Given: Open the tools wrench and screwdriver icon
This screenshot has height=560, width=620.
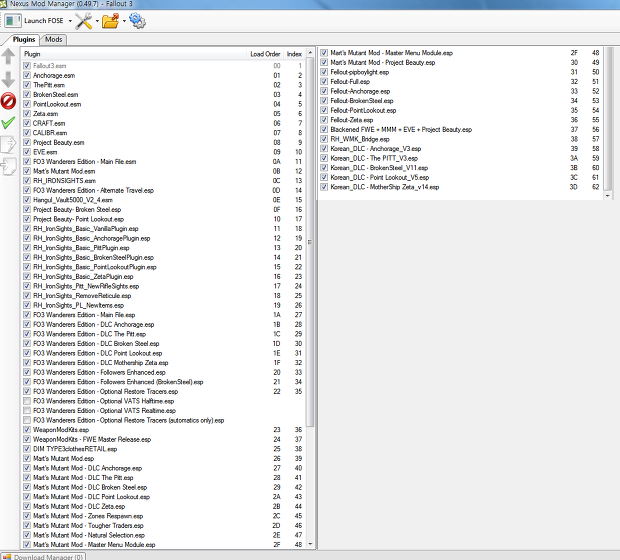Looking at the screenshot, I should pos(83,21).
